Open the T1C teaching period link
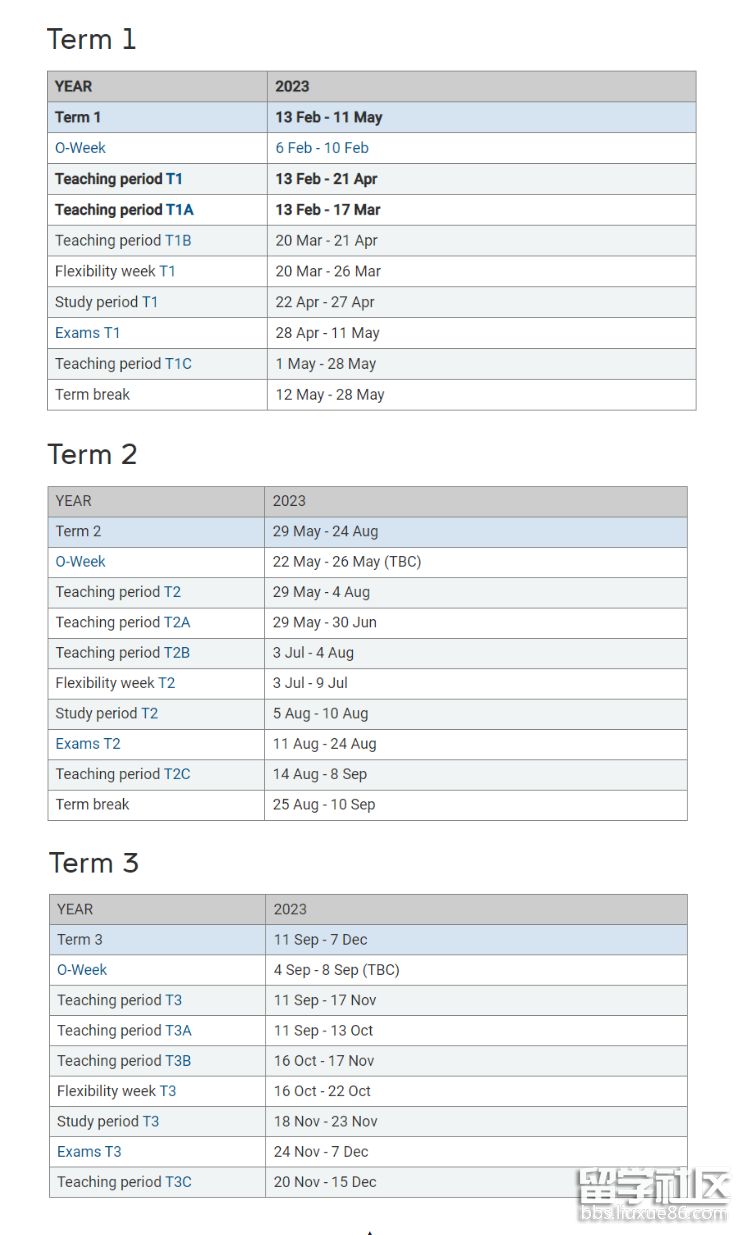The image size is (744, 1235). 178,364
